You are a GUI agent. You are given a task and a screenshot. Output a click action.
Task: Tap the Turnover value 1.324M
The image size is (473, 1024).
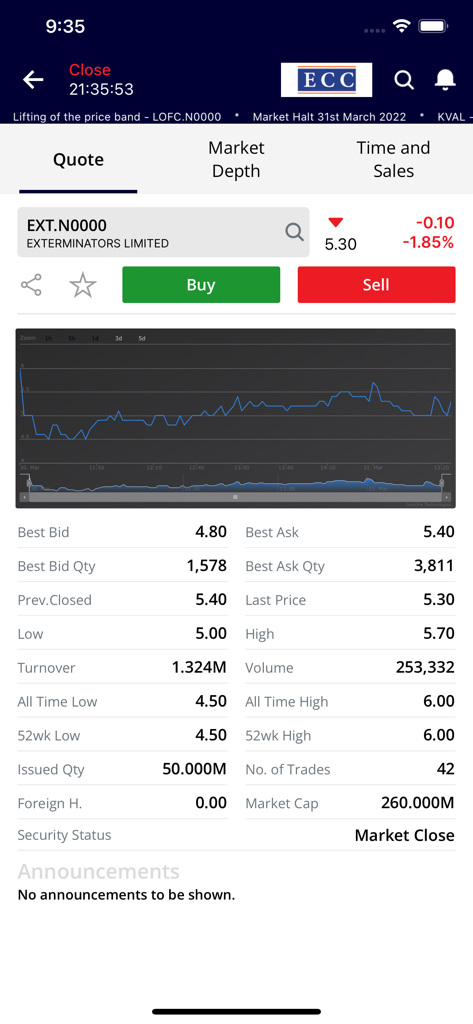pos(199,667)
